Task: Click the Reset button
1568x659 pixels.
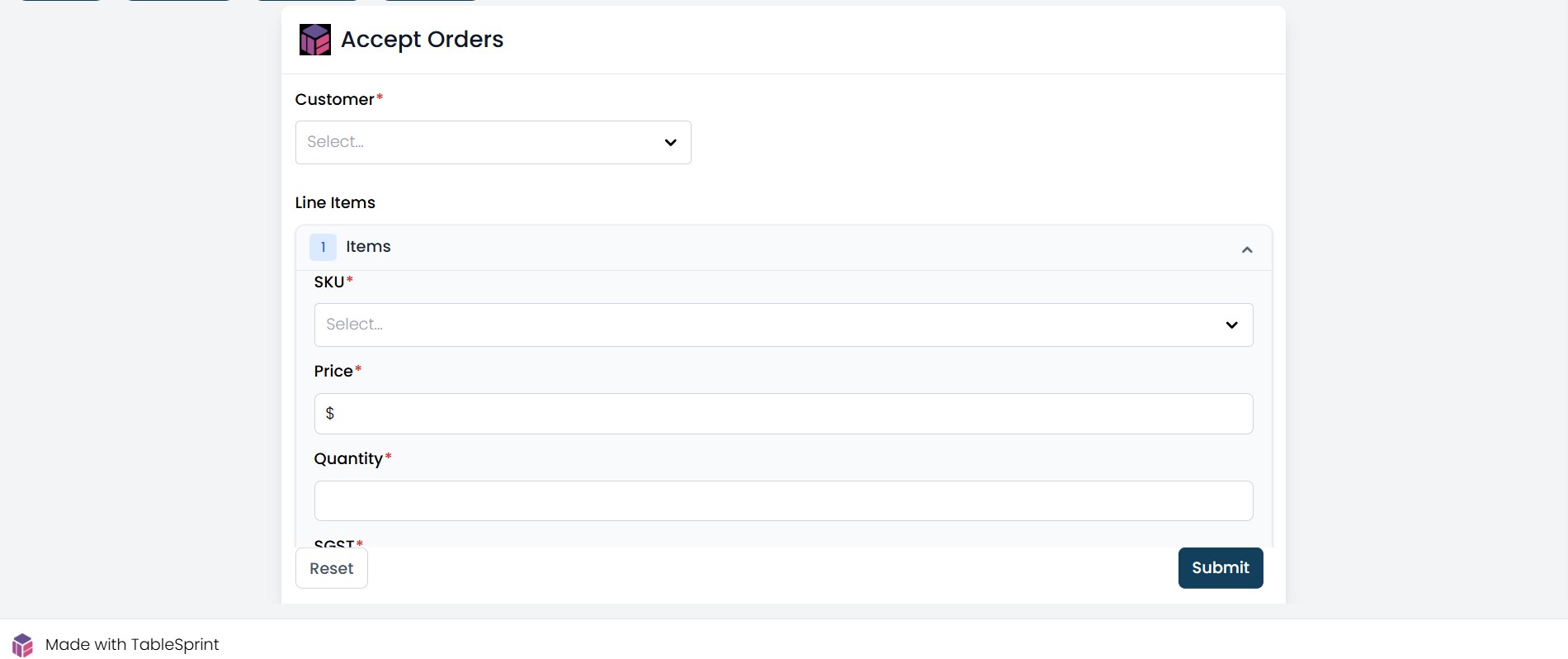Action: tap(332, 568)
